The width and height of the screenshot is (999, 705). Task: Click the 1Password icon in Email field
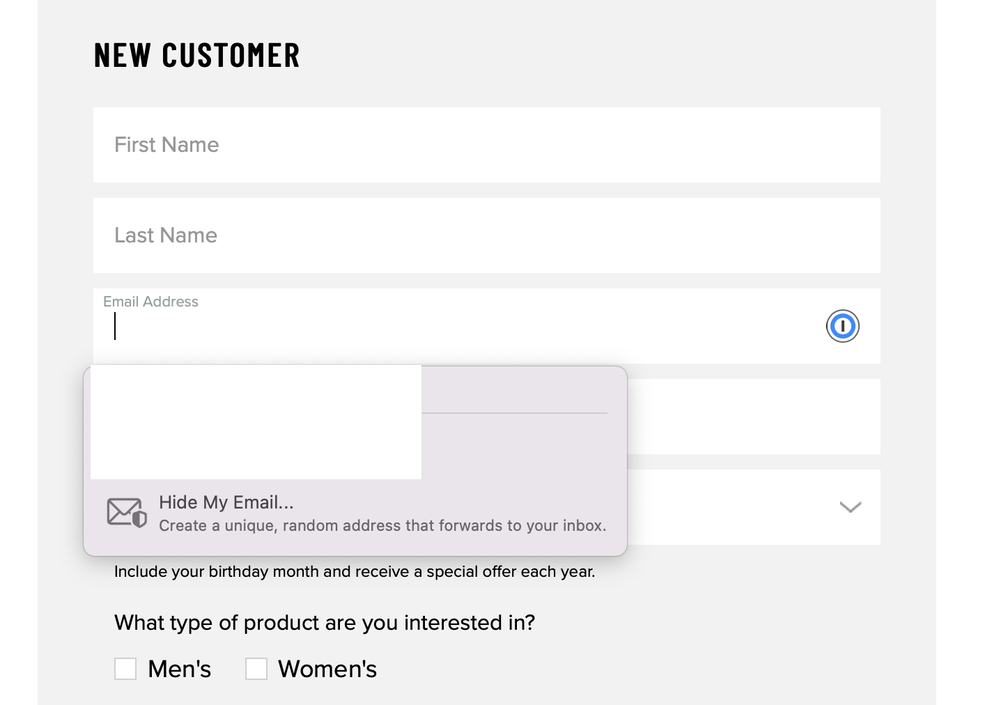(x=843, y=326)
